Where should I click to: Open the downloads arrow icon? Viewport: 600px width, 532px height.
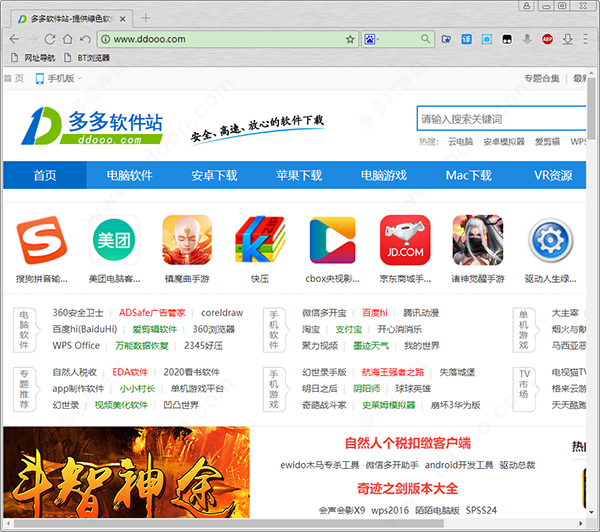pos(567,39)
